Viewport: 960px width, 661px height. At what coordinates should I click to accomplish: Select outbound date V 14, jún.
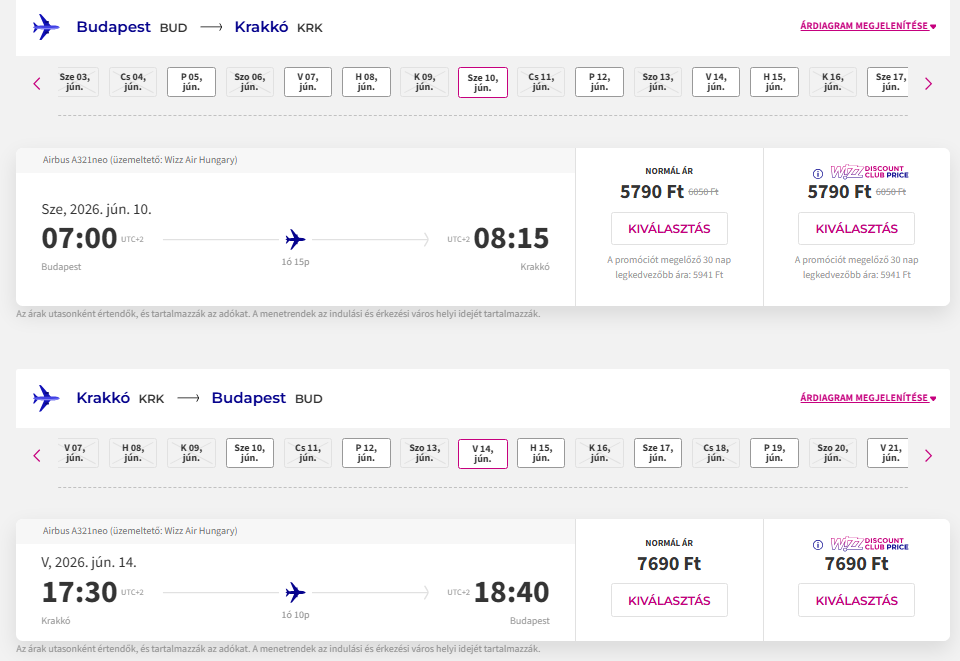click(716, 82)
